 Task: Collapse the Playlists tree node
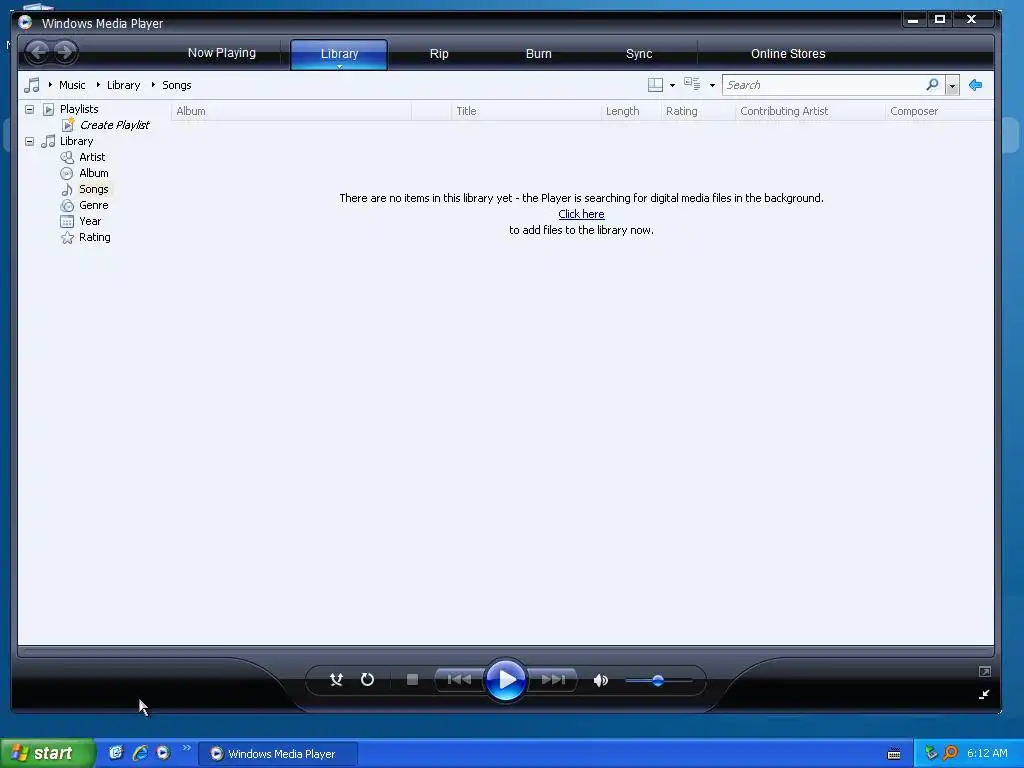click(29, 109)
